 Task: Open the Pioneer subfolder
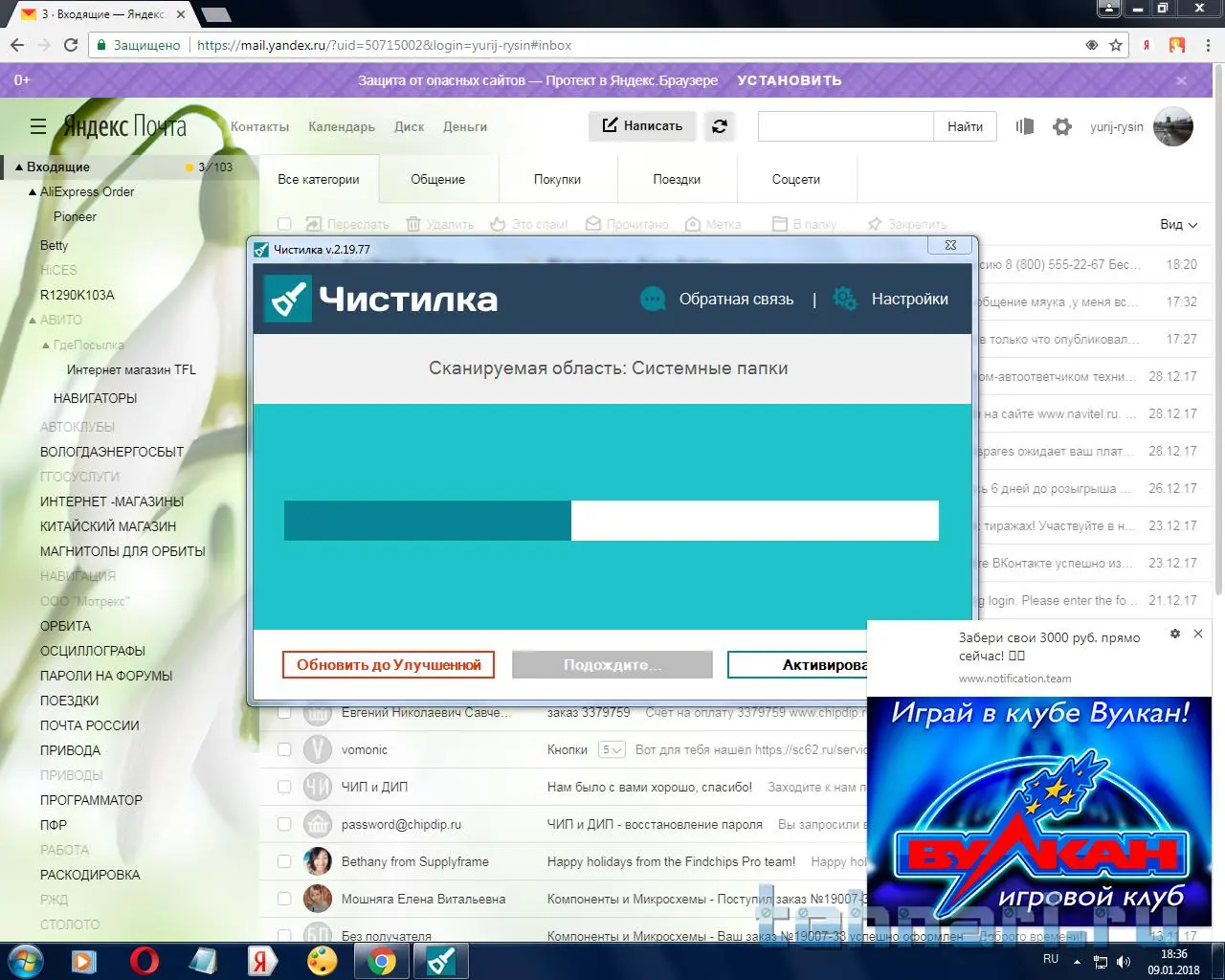coord(75,217)
